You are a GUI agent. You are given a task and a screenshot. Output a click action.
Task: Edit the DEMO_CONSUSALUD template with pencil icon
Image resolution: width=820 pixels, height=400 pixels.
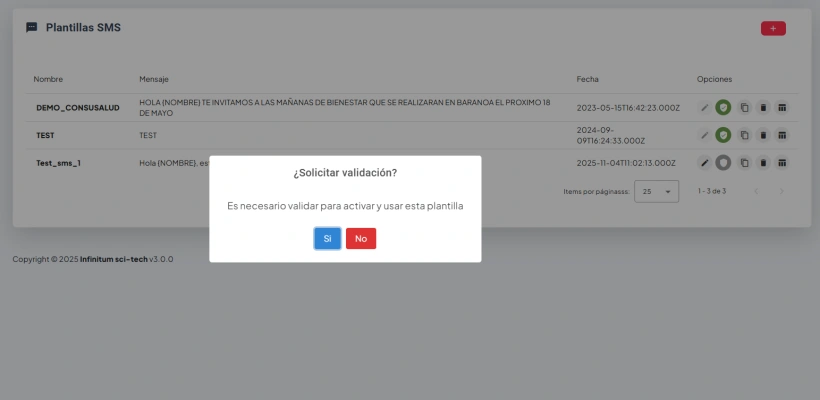[x=704, y=107]
